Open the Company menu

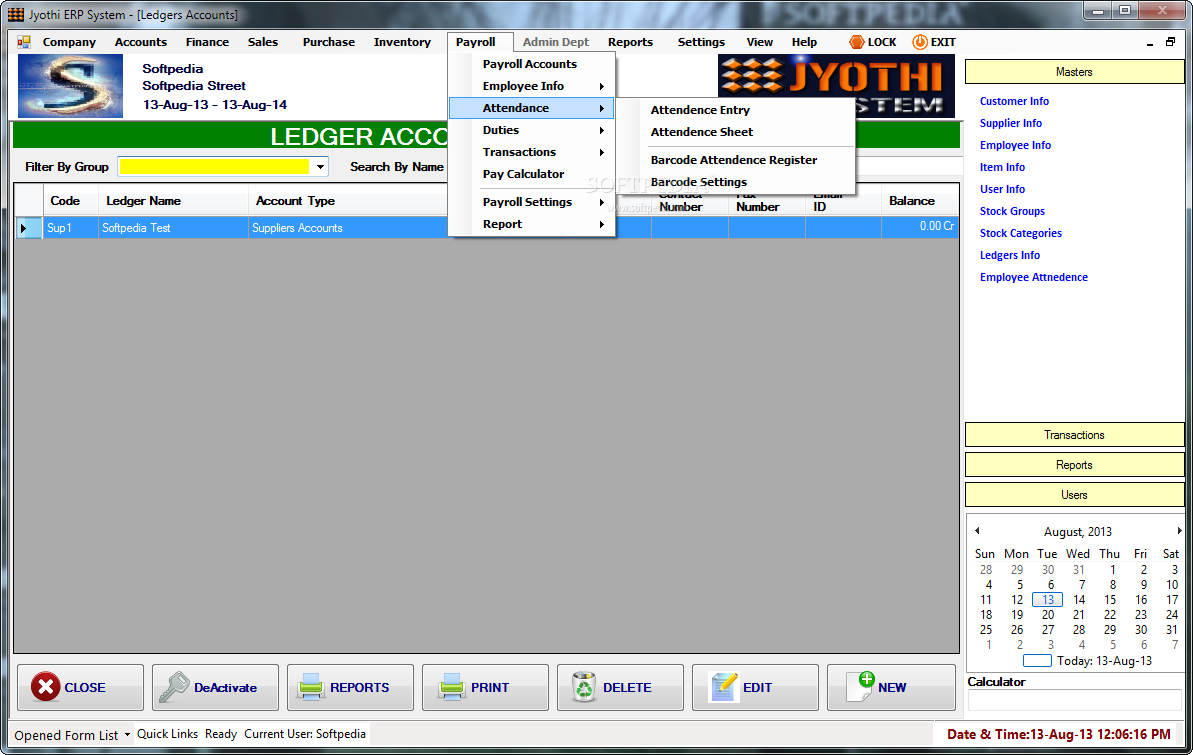coord(69,42)
